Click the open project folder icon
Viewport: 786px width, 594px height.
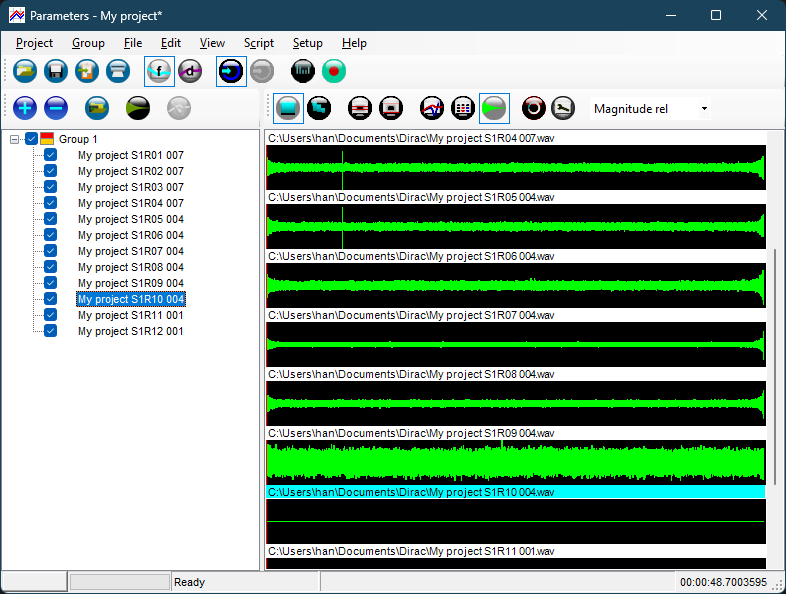(x=25, y=71)
